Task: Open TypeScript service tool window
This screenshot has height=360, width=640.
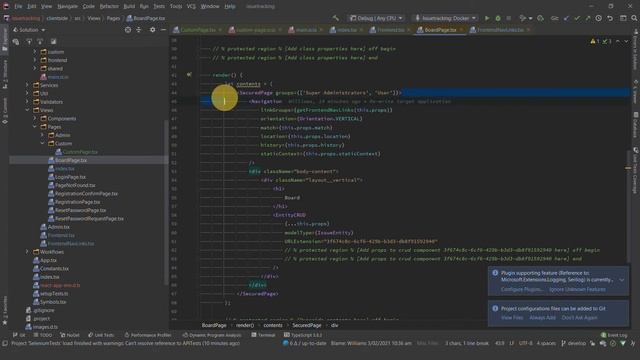Action: [303, 335]
